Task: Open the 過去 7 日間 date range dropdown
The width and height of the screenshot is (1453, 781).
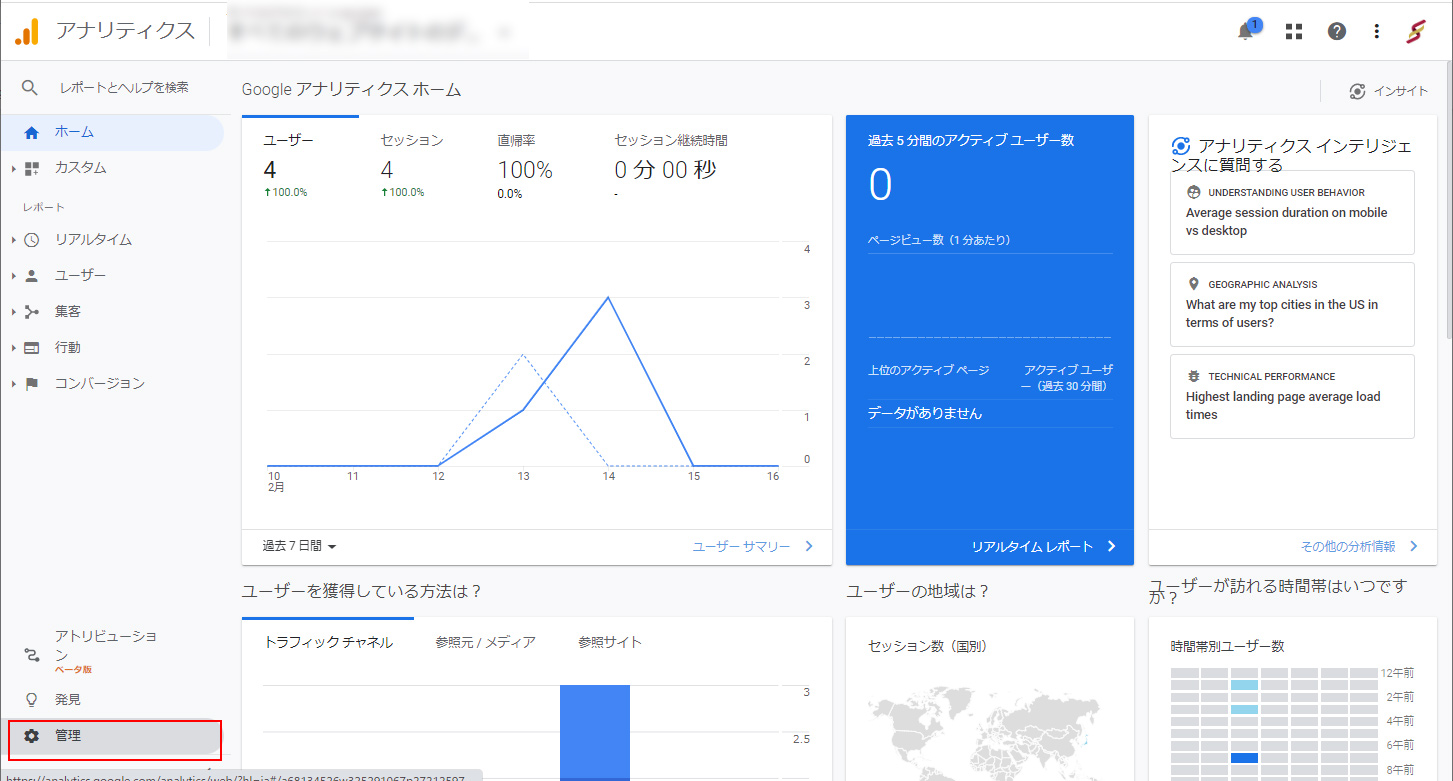Action: pos(300,546)
